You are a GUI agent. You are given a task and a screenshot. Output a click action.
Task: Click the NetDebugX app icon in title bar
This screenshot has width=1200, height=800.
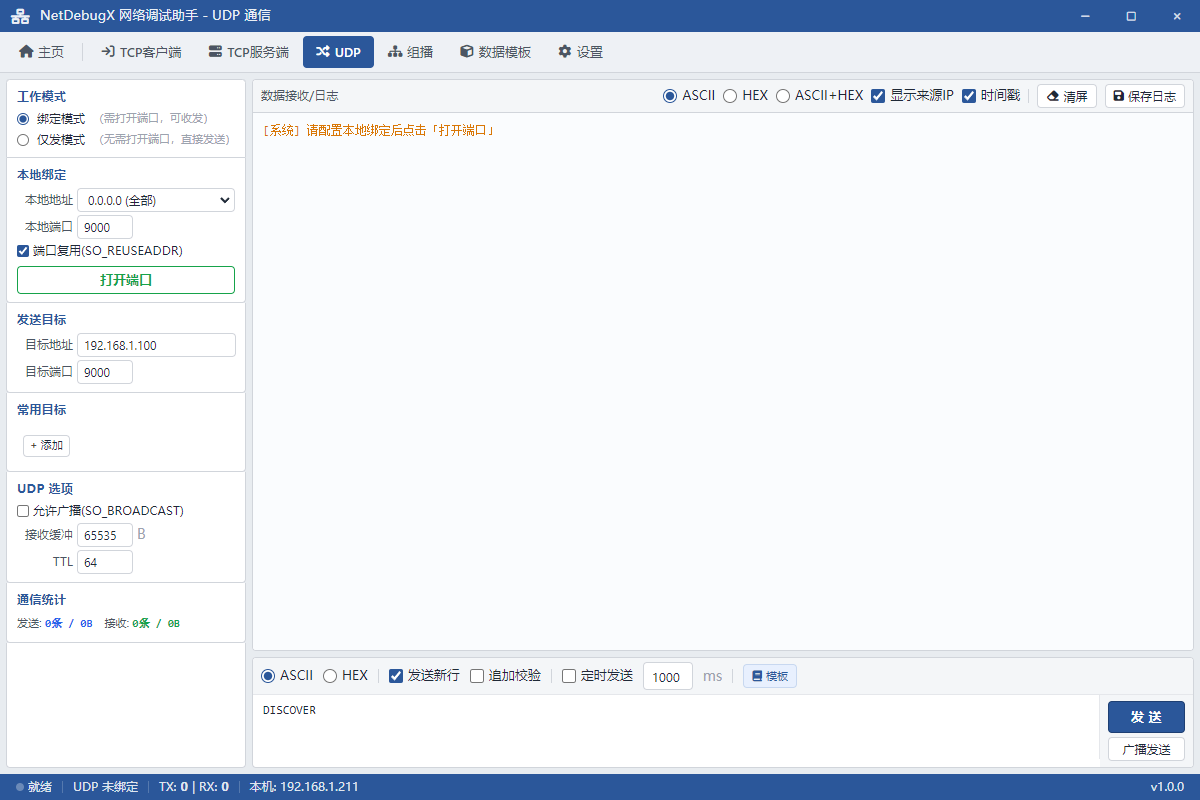pos(19,16)
